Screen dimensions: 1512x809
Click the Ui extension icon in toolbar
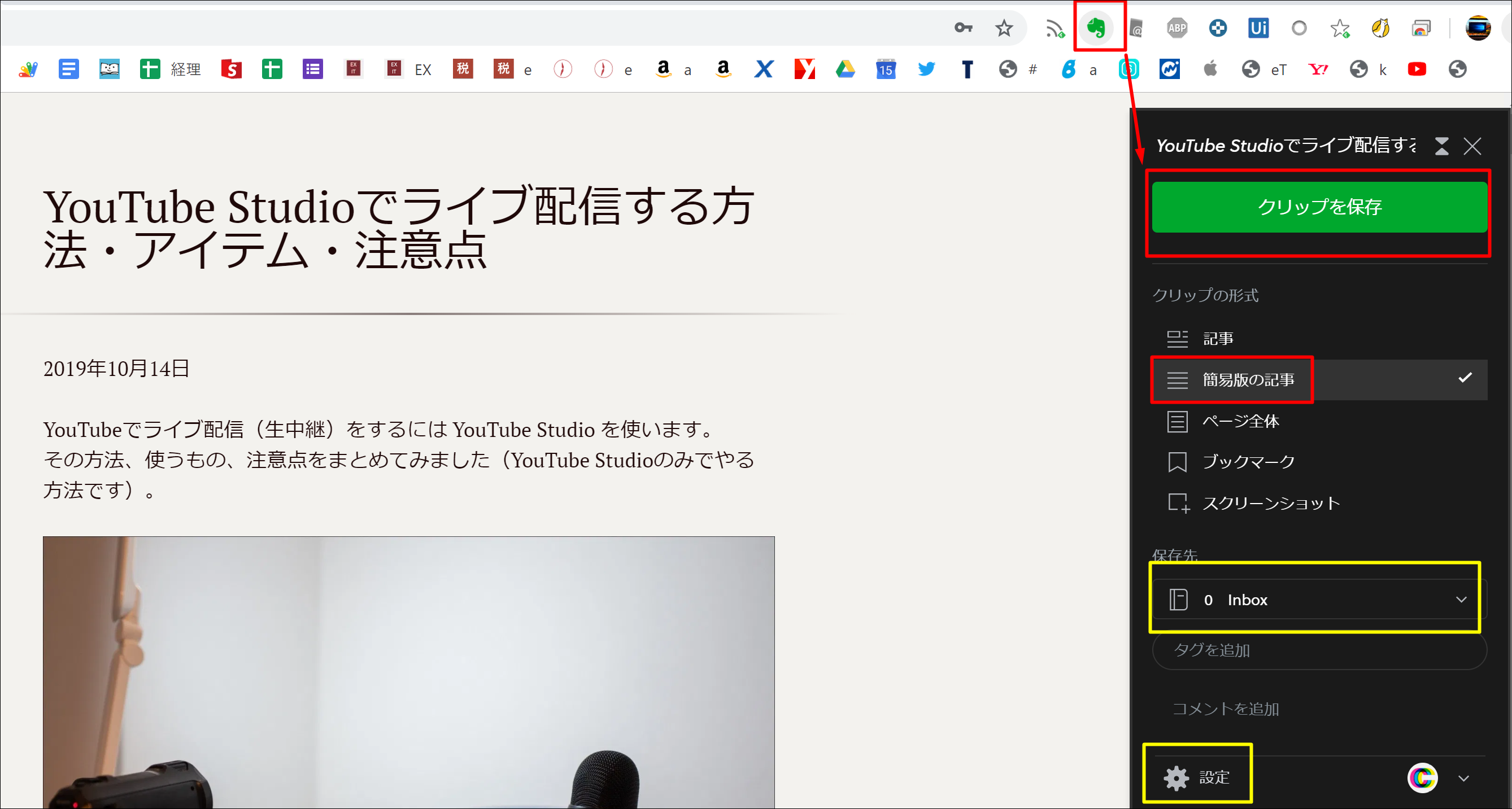pos(1258,28)
